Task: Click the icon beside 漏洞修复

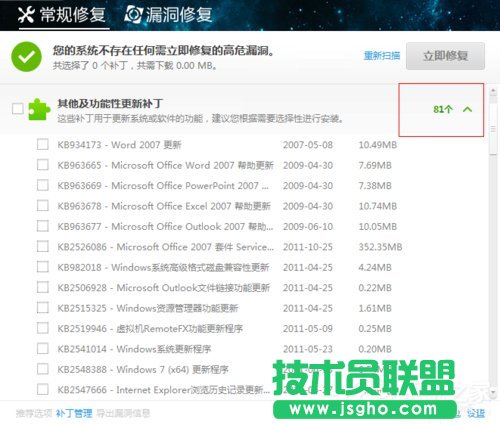Action: 133,15
